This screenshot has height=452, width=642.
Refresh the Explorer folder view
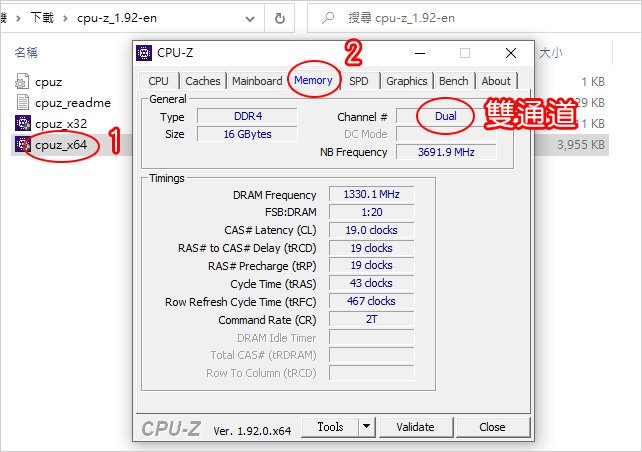pos(280,18)
